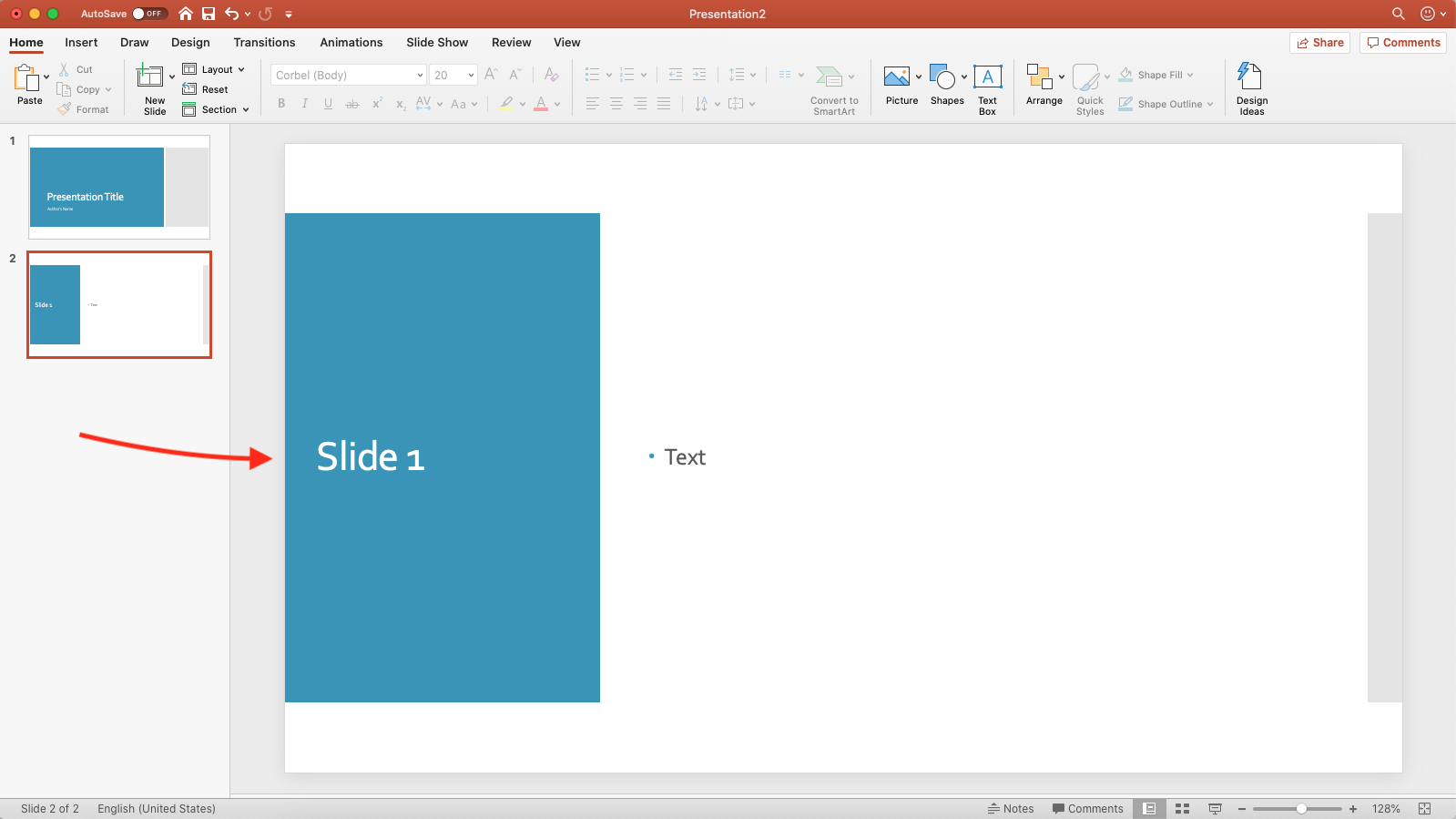The height and width of the screenshot is (819, 1456).
Task: Open the Animations tab
Action: point(351,42)
